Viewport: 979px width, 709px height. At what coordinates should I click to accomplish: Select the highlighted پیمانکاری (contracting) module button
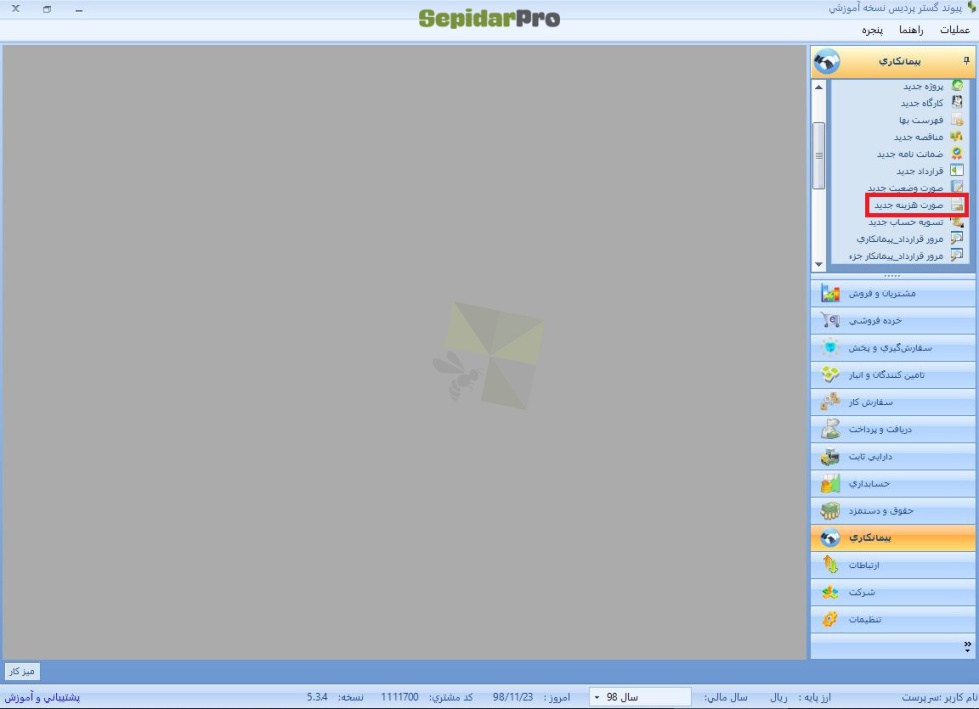coord(892,537)
